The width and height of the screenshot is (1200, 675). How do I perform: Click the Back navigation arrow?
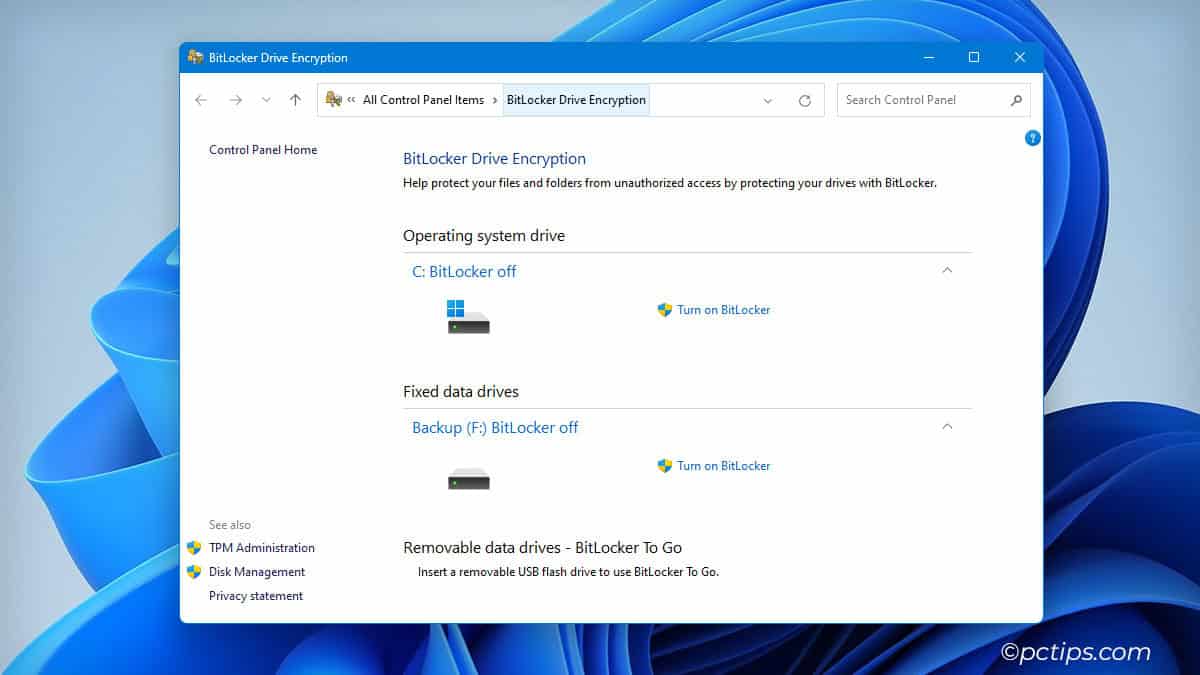pyautogui.click(x=201, y=100)
